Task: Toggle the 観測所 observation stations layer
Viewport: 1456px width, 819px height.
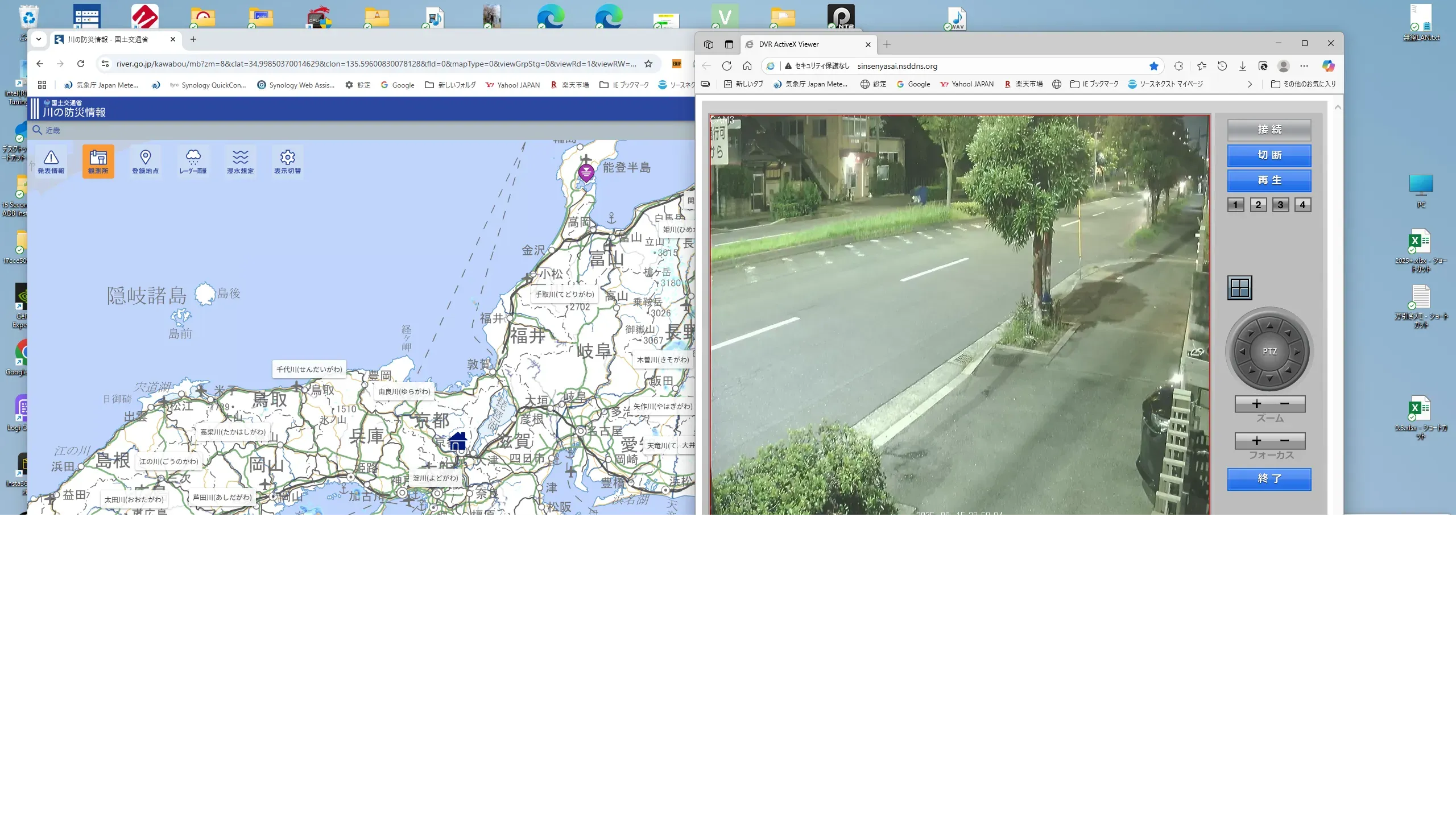Action: 98,162
